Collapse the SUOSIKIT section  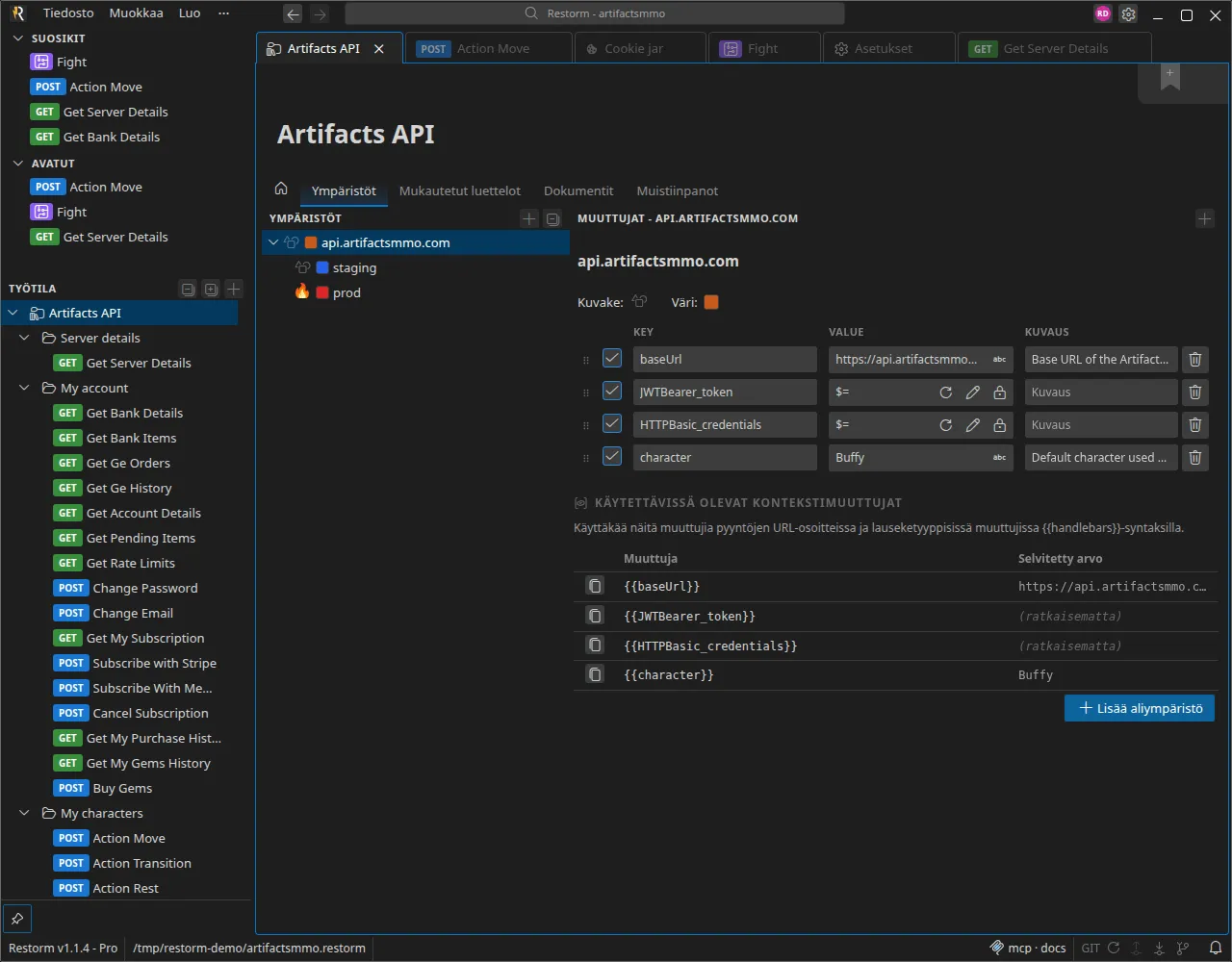(17, 38)
